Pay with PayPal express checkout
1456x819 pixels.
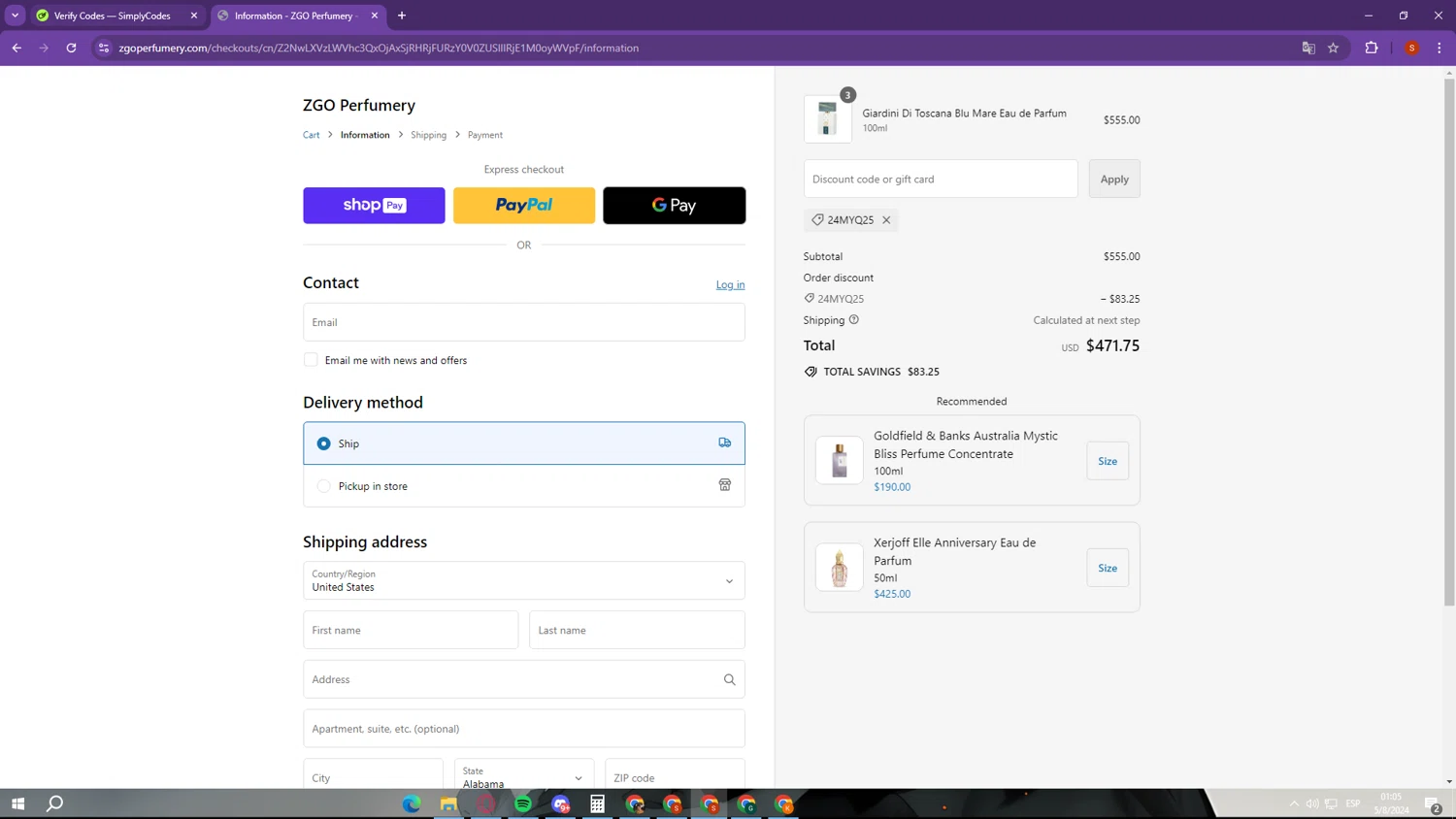click(524, 206)
